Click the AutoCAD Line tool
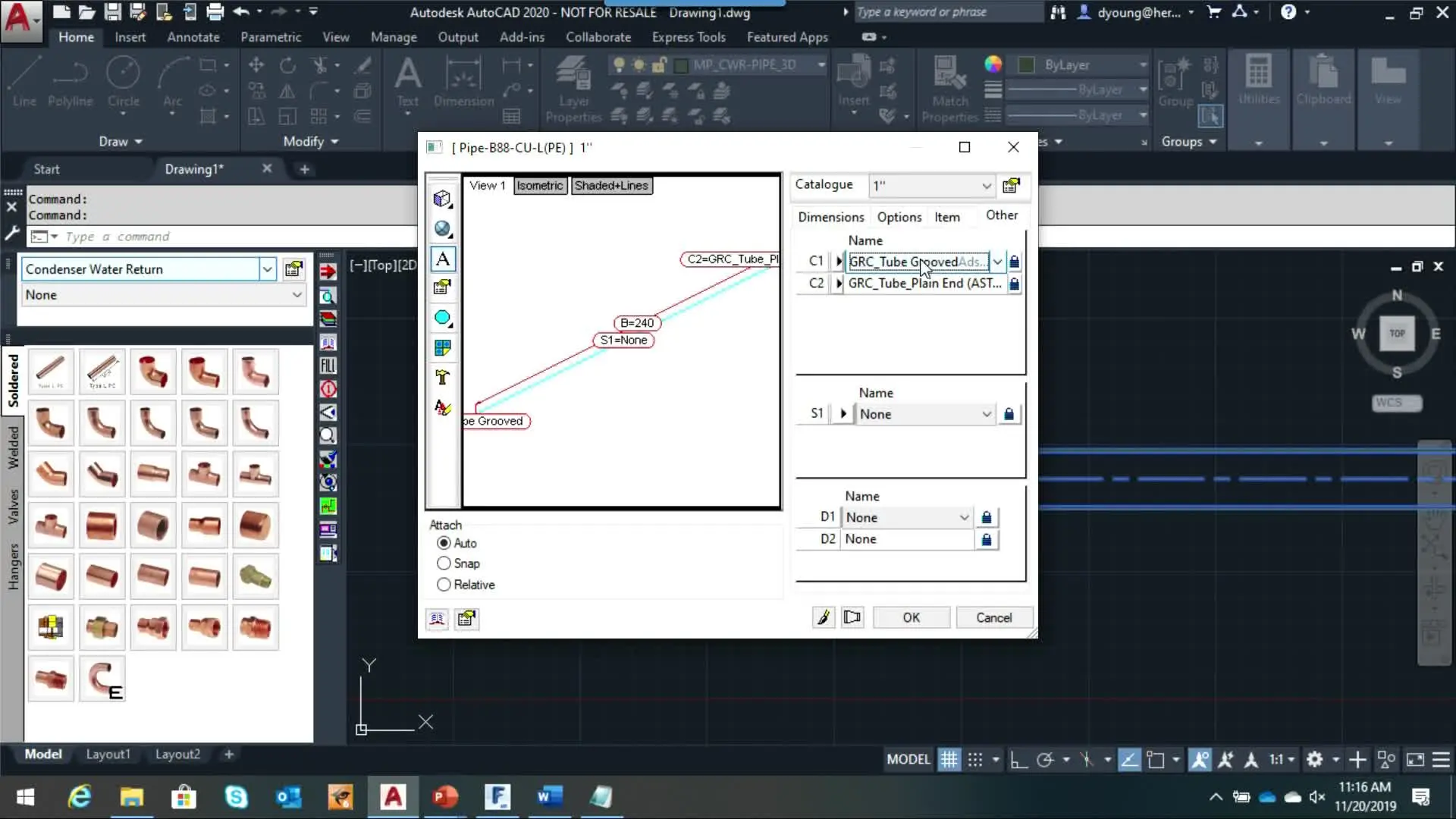Screen dimensions: 1456x819 coord(24,82)
